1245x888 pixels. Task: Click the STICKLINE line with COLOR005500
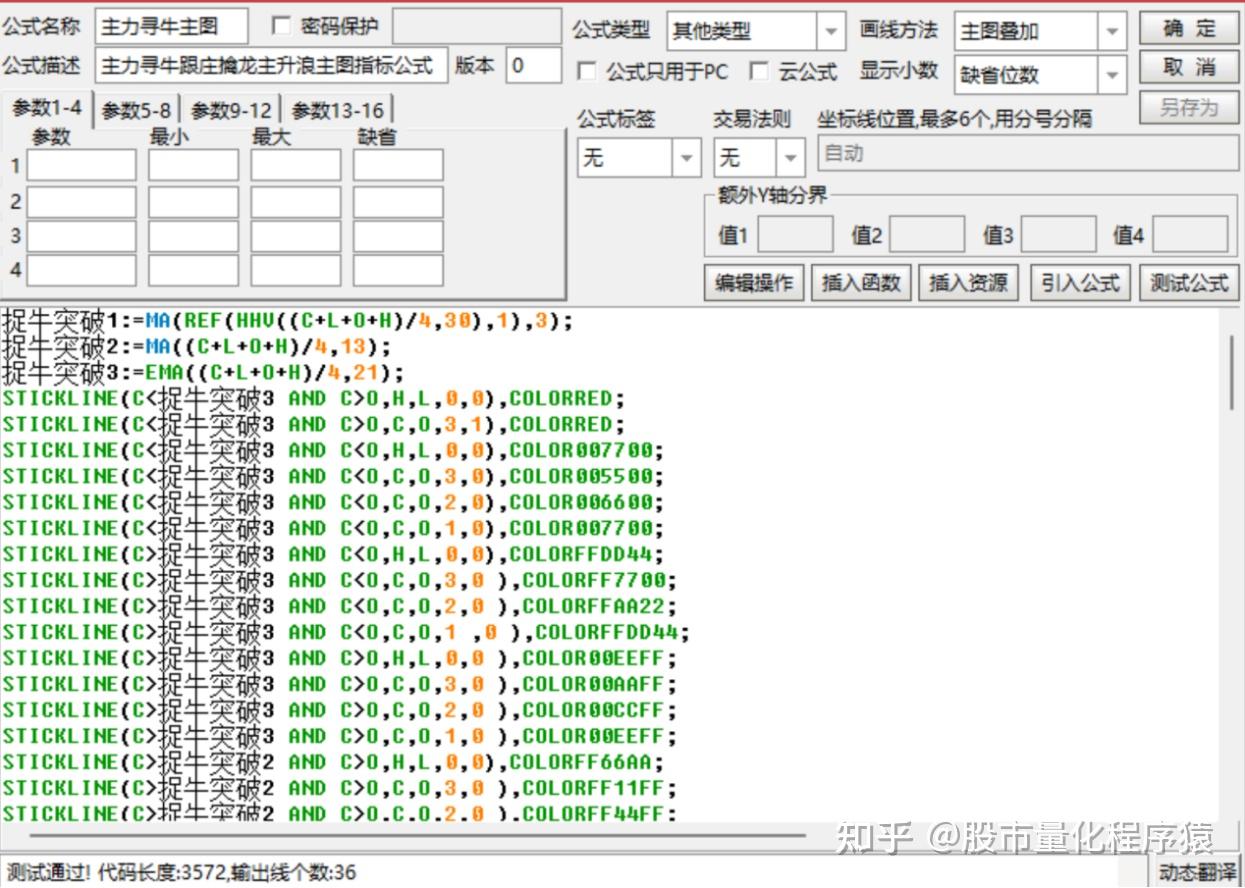point(333,477)
